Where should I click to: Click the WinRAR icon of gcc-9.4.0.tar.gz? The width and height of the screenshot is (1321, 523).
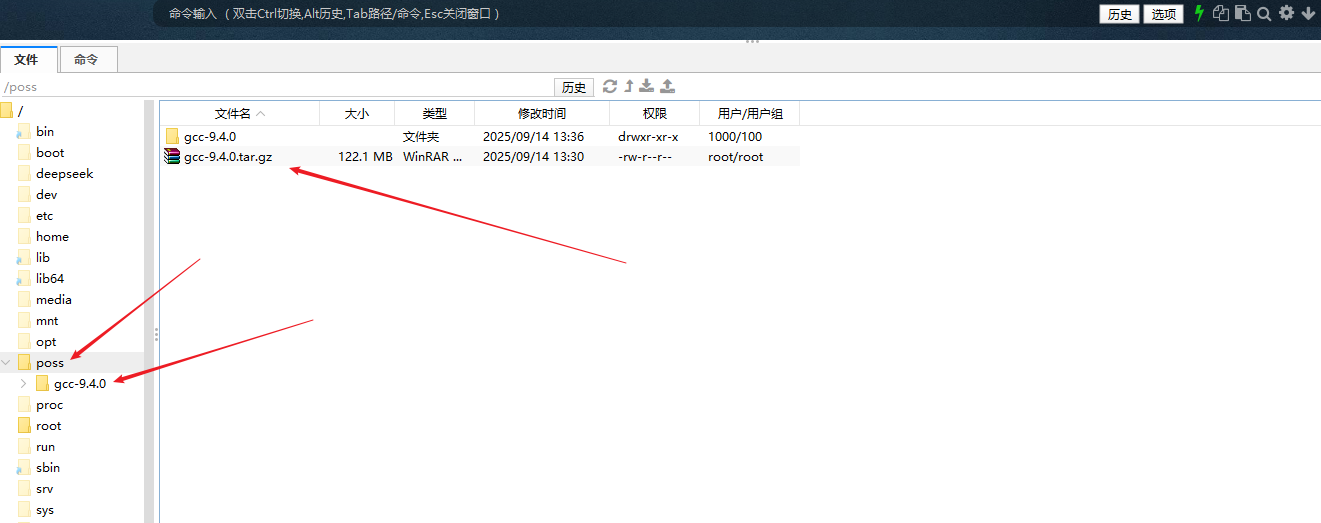point(172,156)
